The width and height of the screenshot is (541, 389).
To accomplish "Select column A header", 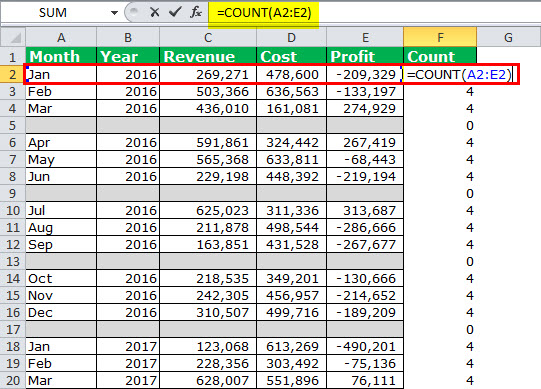I will (x=61, y=37).
